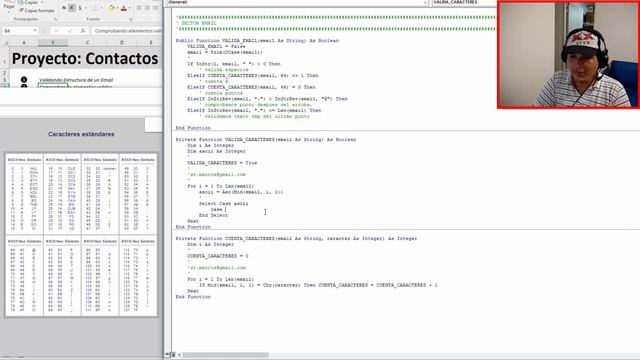Toggle underline (S) formatting in Excel ribbon
This screenshot has height=360, width=640.
tap(80, 8)
